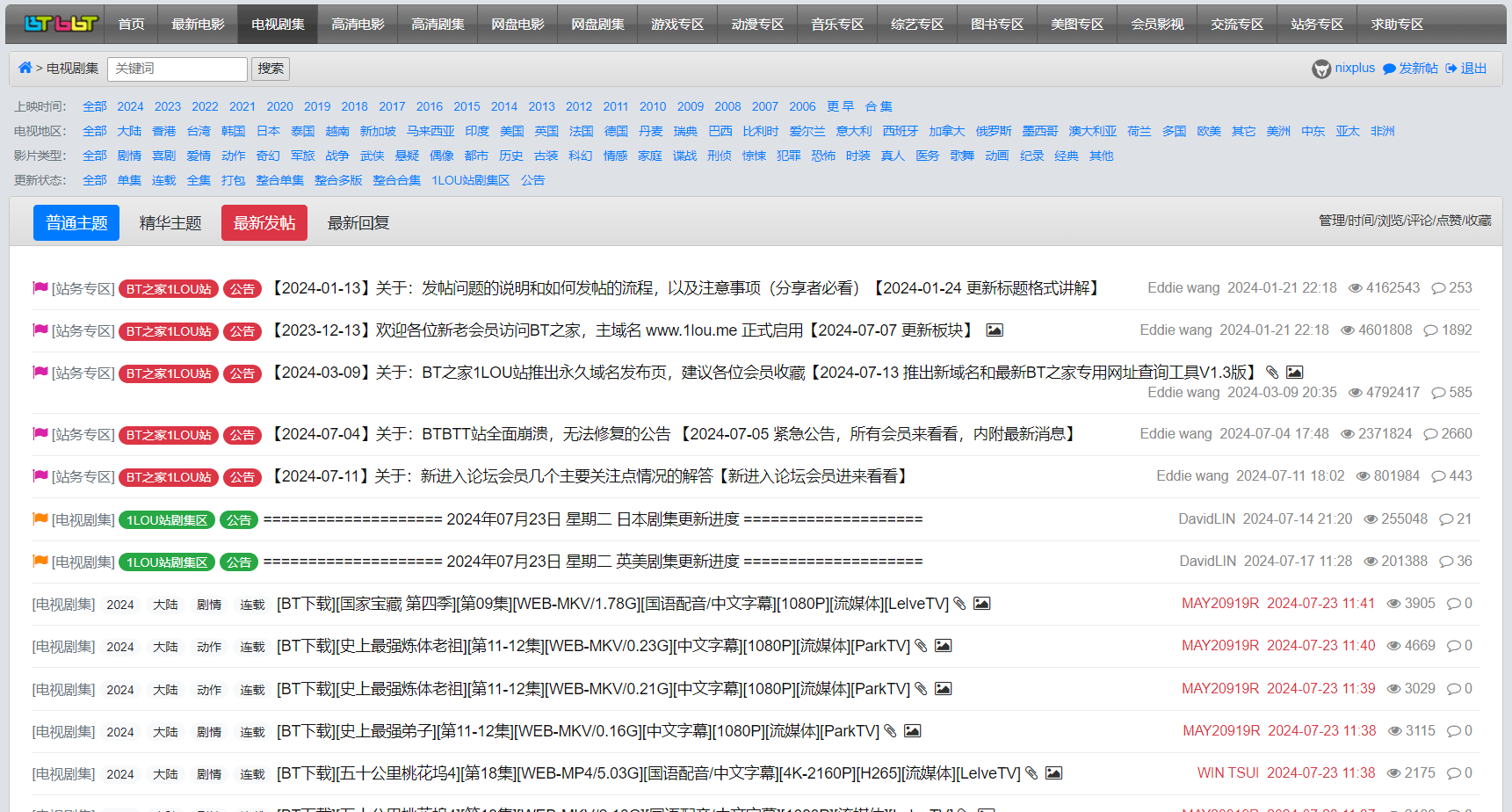Open 2024-07-04 BTBTT站全面崩溃 announcement

click(x=673, y=434)
